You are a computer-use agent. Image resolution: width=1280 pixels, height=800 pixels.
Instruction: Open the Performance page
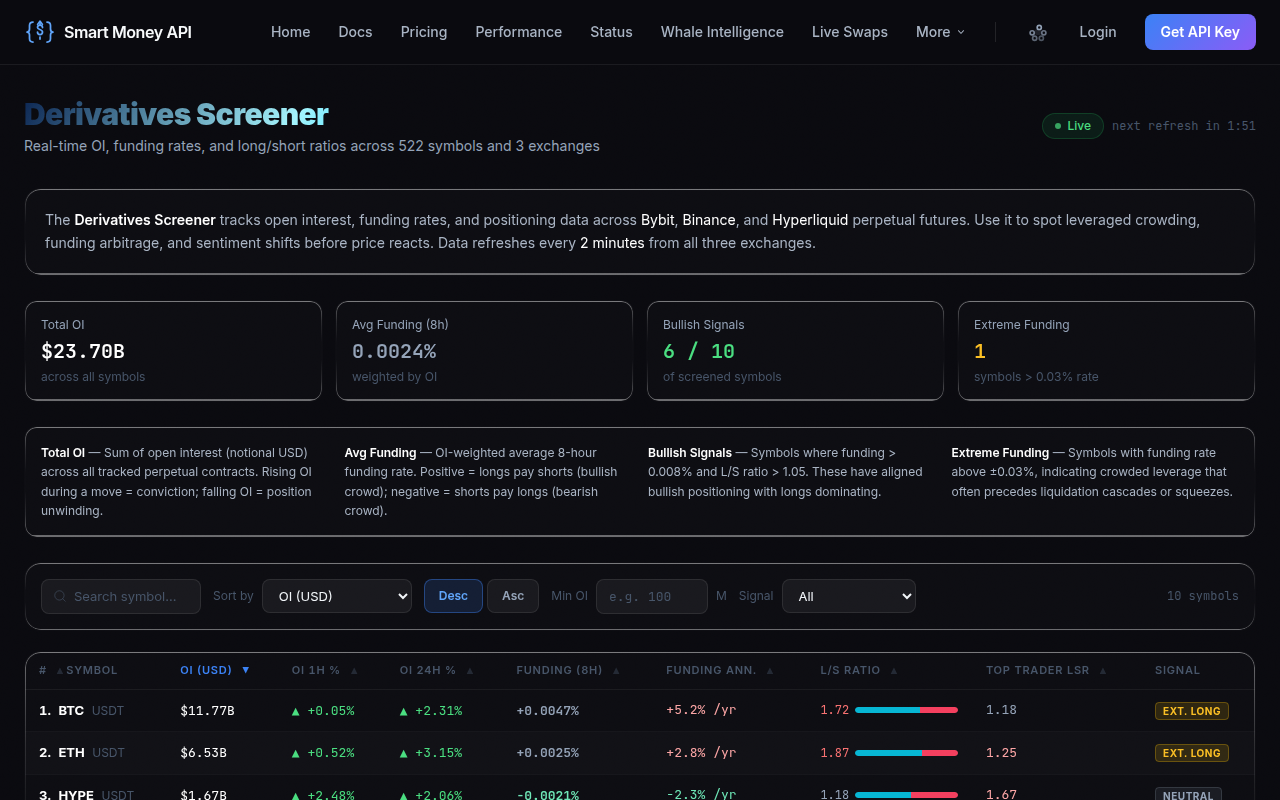pos(518,32)
